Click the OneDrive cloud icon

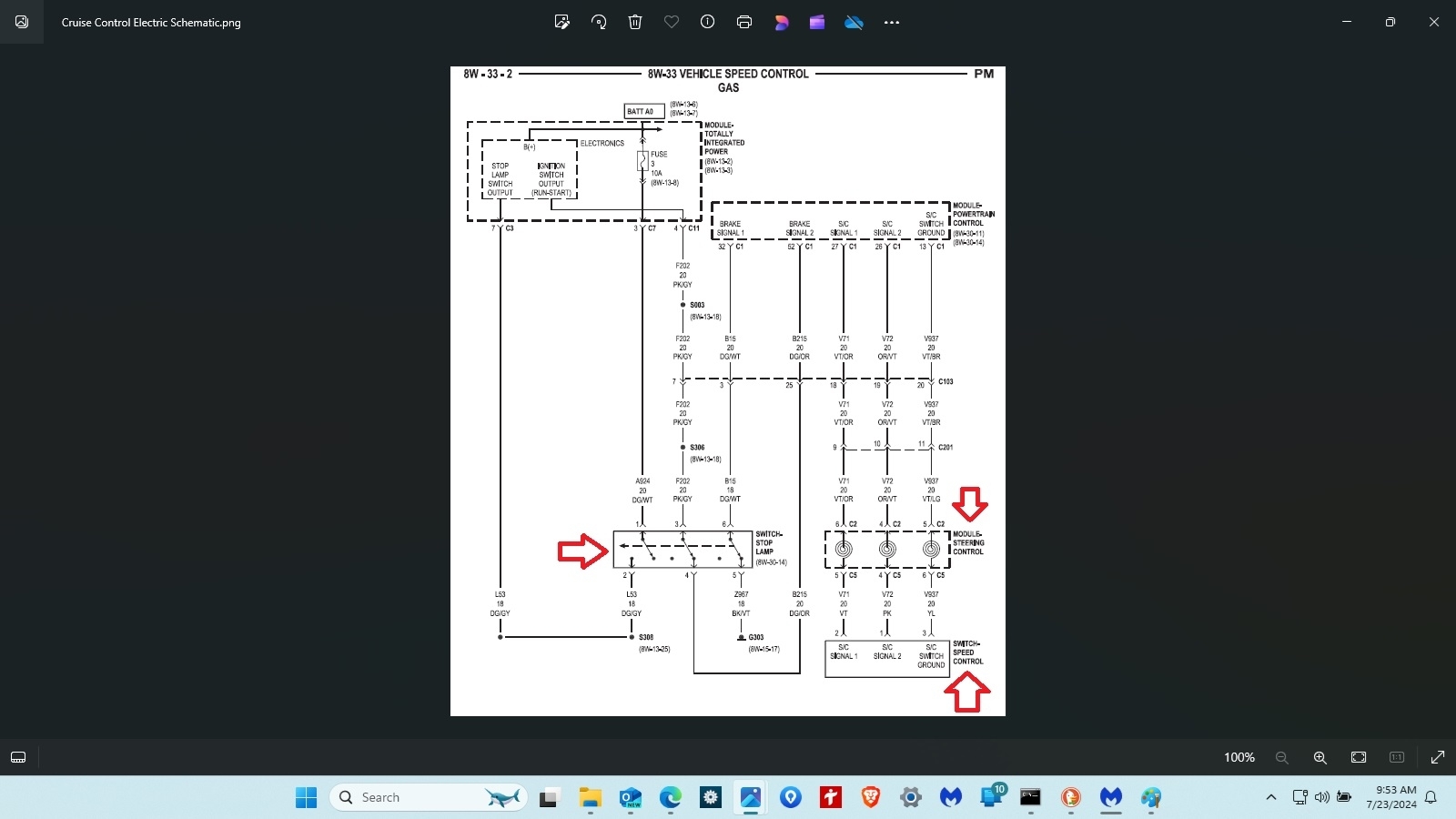tap(854, 22)
